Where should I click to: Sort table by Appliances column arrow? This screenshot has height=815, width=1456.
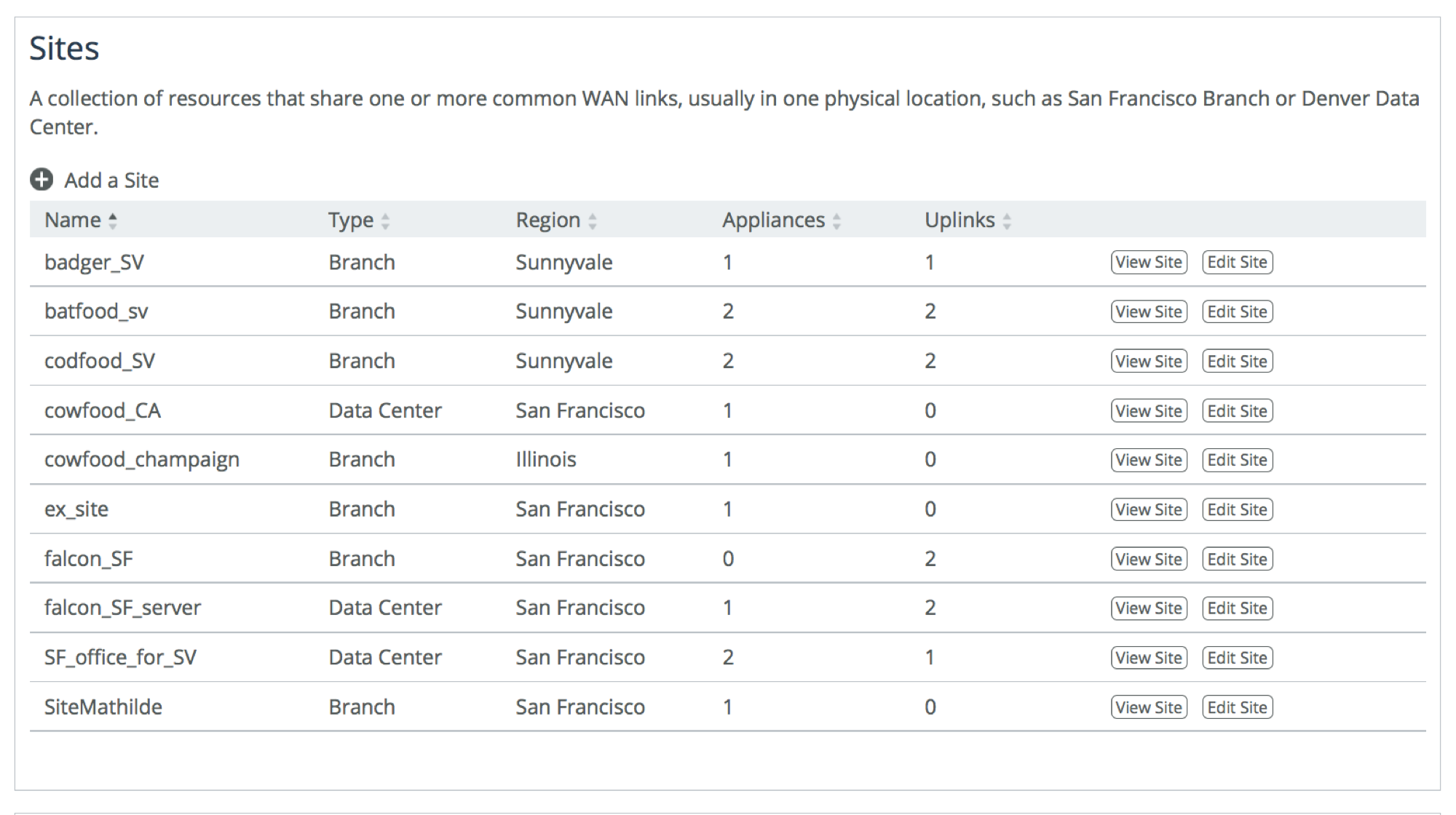(836, 220)
